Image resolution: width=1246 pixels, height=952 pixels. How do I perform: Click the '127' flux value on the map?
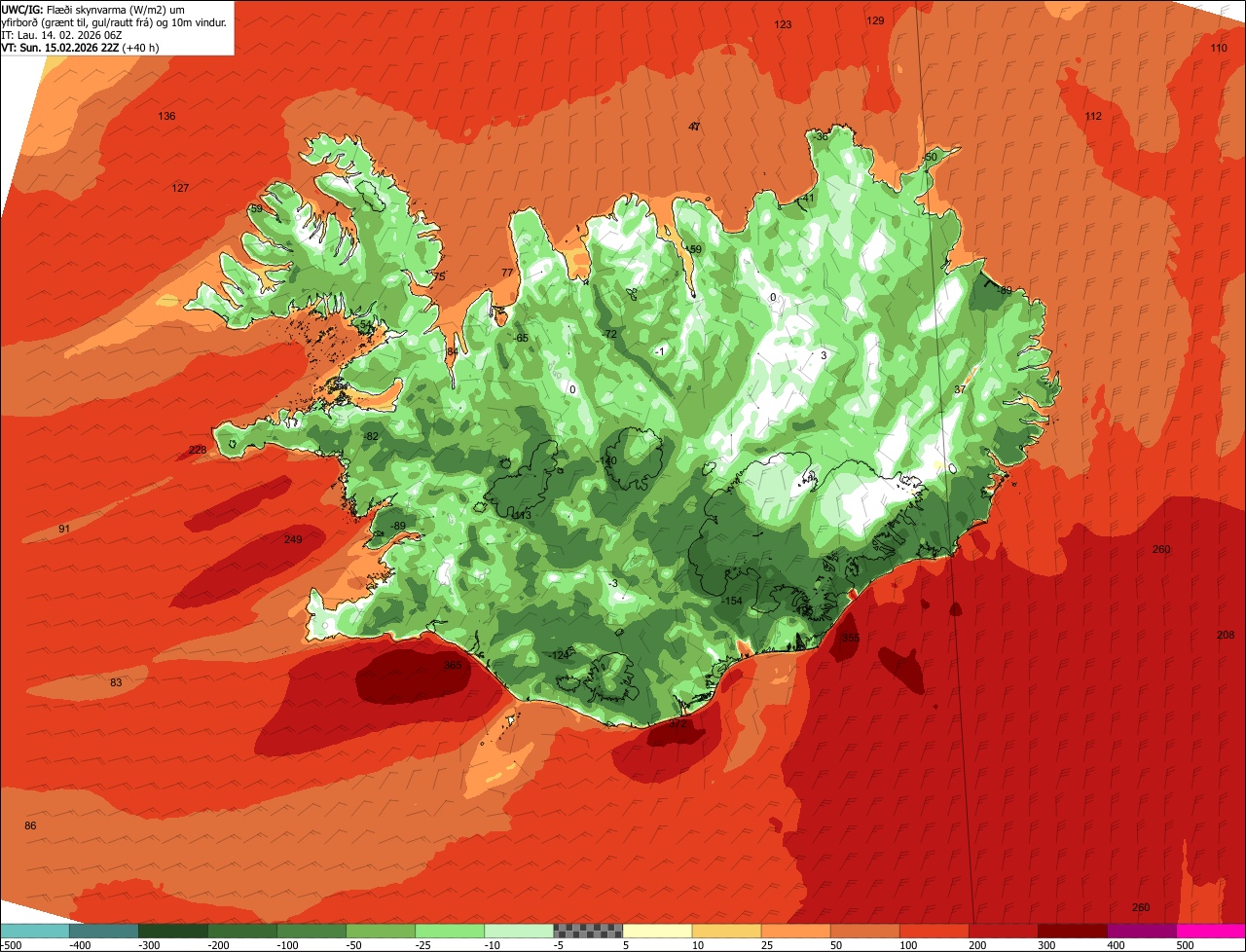pos(180,189)
